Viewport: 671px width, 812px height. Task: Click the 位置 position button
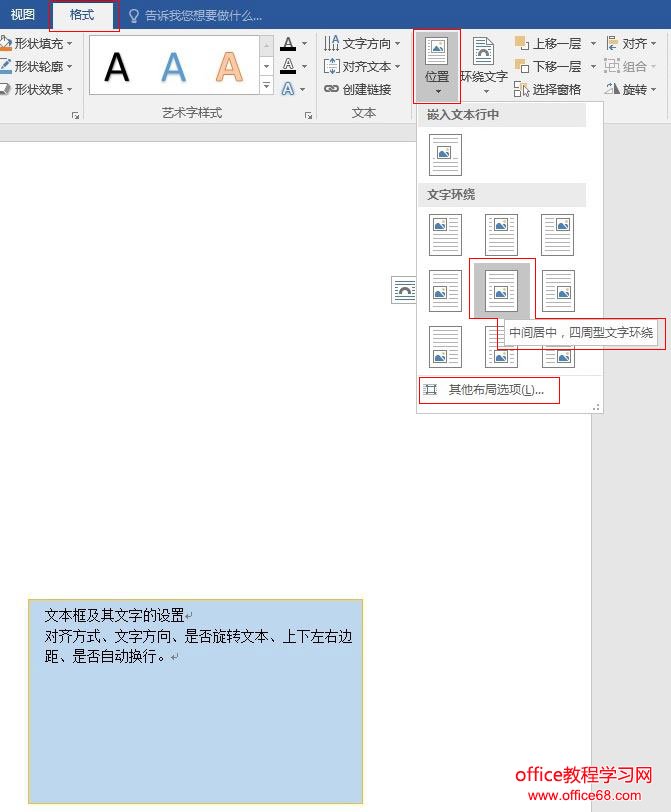(x=437, y=66)
